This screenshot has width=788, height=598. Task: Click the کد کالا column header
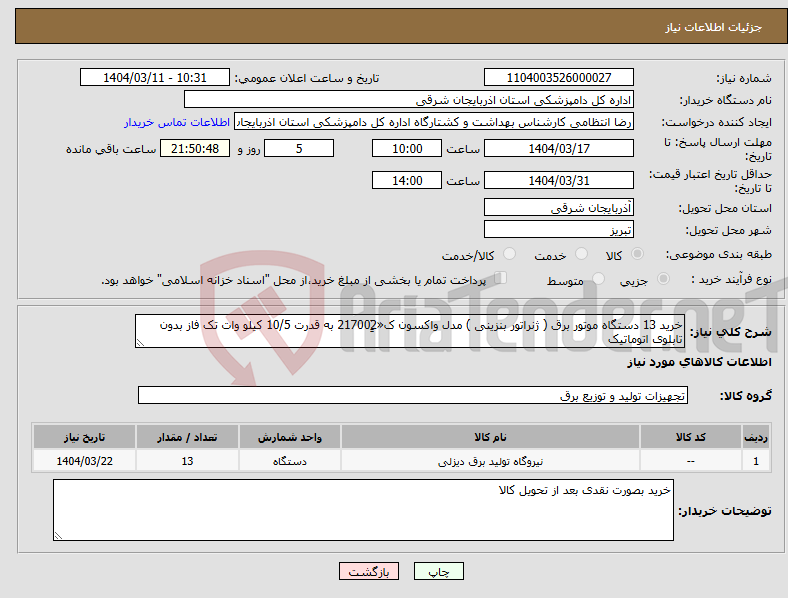[x=691, y=437]
